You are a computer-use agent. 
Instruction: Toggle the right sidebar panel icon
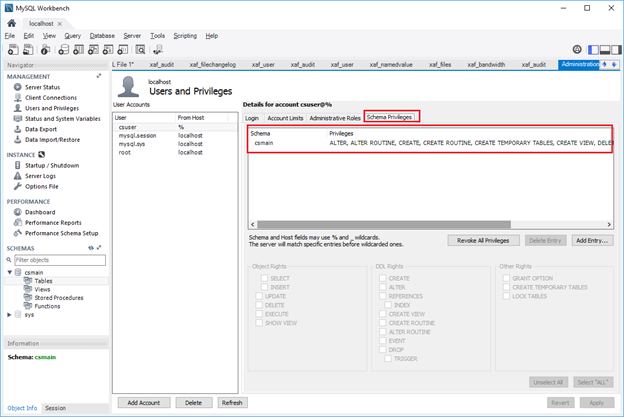[616, 49]
